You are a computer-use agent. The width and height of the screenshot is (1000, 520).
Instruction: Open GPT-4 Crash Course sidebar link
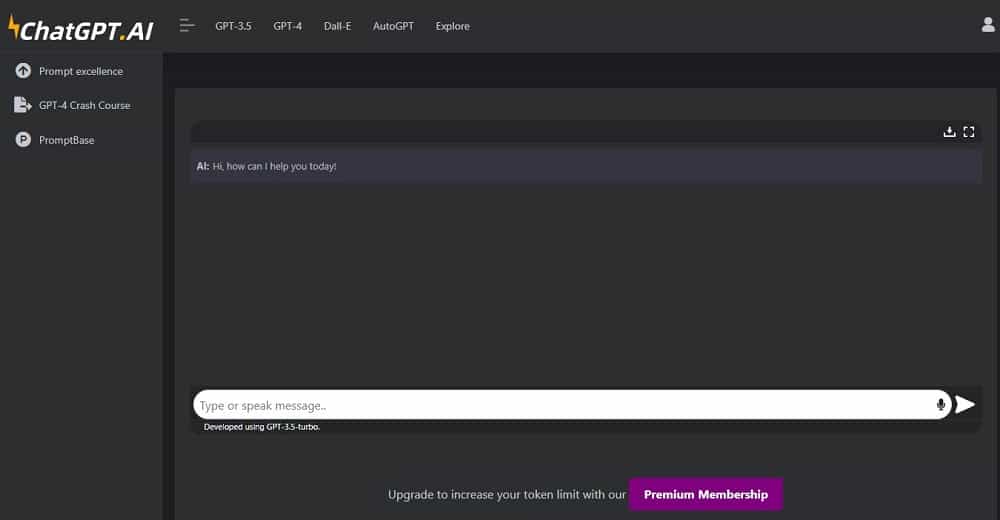pyautogui.click(x=85, y=105)
